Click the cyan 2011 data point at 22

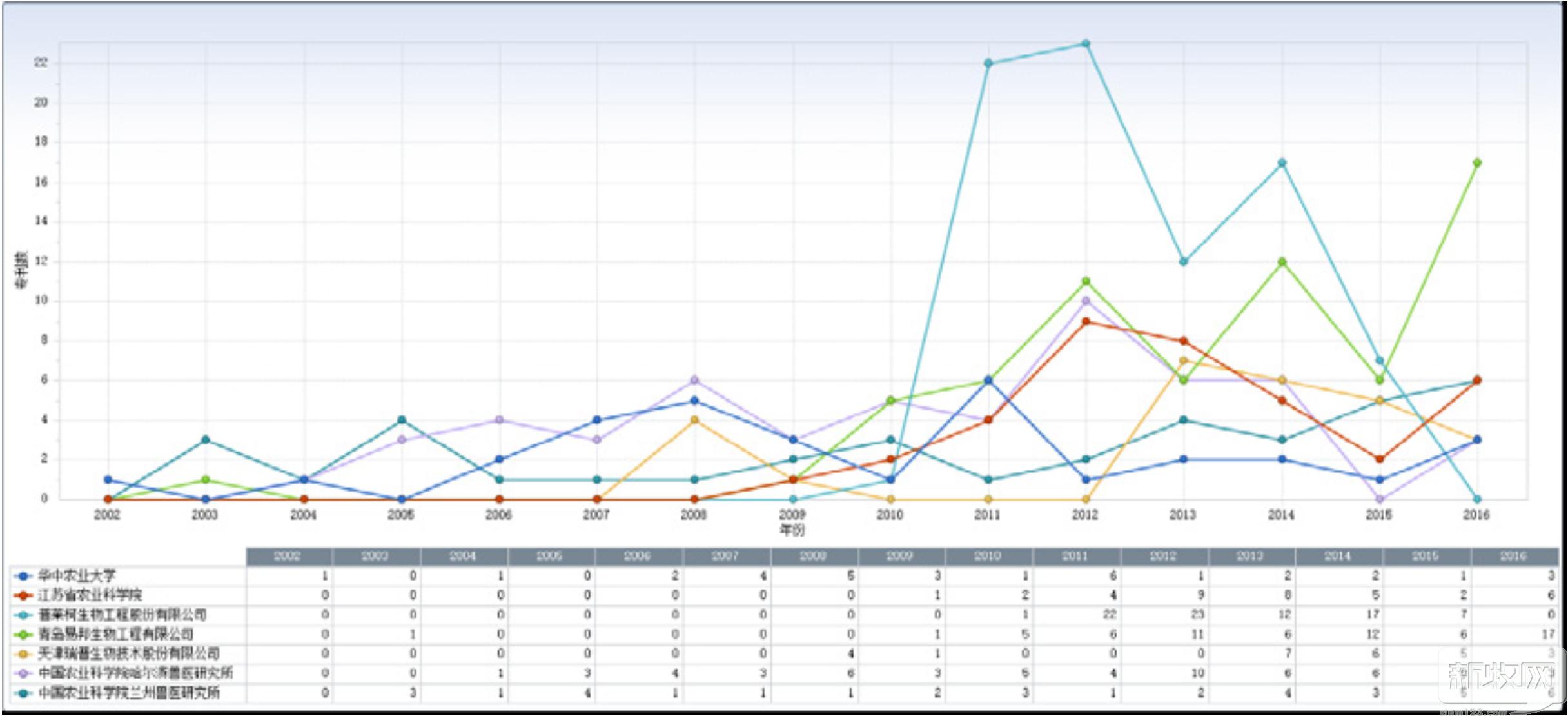pyautogui.click(x=988, y=63)
